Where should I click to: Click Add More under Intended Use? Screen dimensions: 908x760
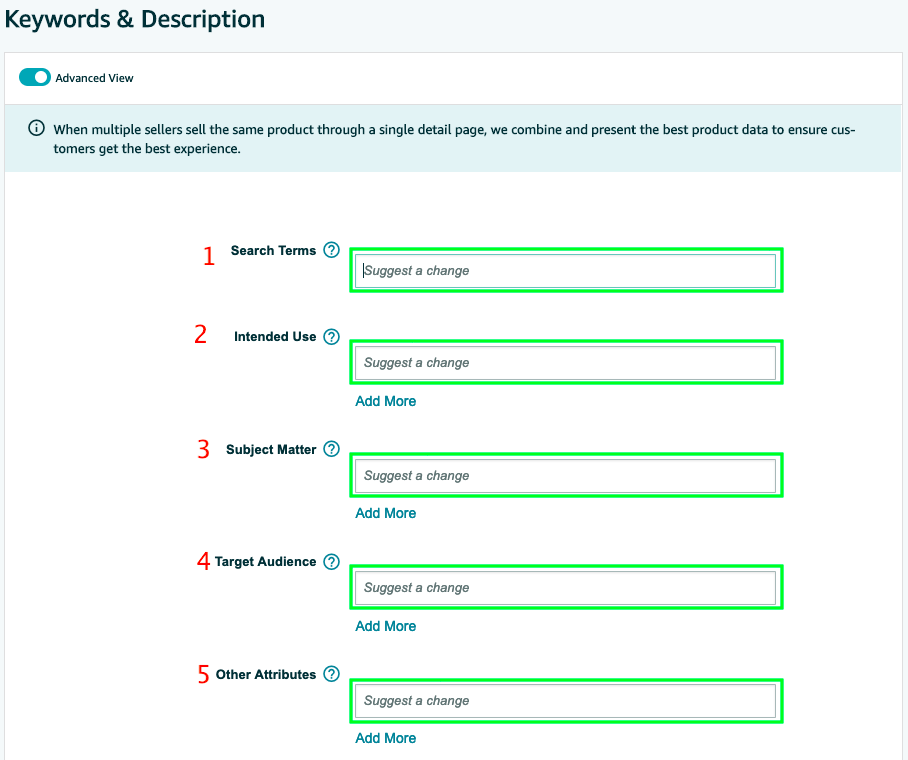tap(386, 401)
